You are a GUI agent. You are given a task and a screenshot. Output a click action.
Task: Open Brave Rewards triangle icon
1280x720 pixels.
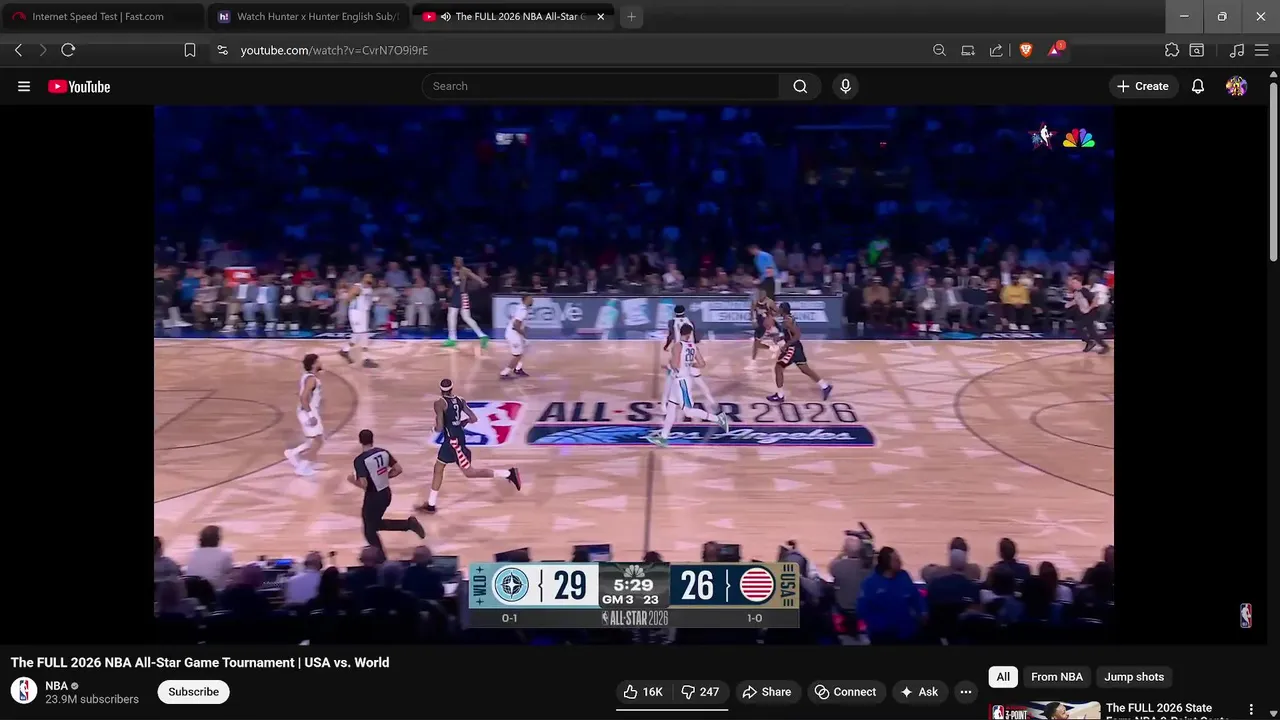pyautogui.click(x=1055, y=49)
